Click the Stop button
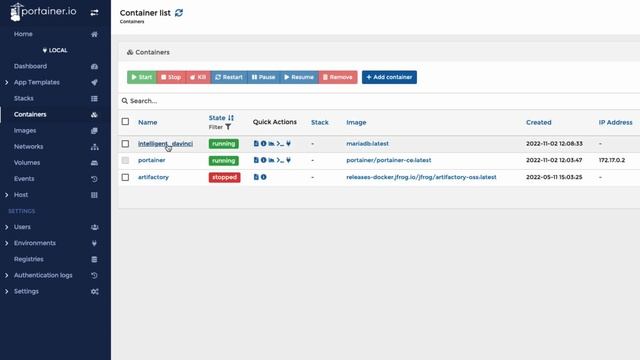 coord(171,77)
